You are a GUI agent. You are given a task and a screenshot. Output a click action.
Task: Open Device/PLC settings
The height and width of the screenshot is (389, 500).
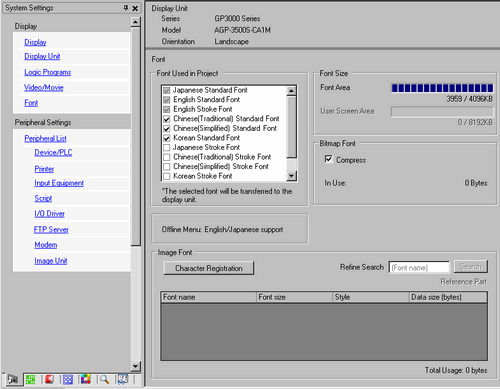click(53, 152)
